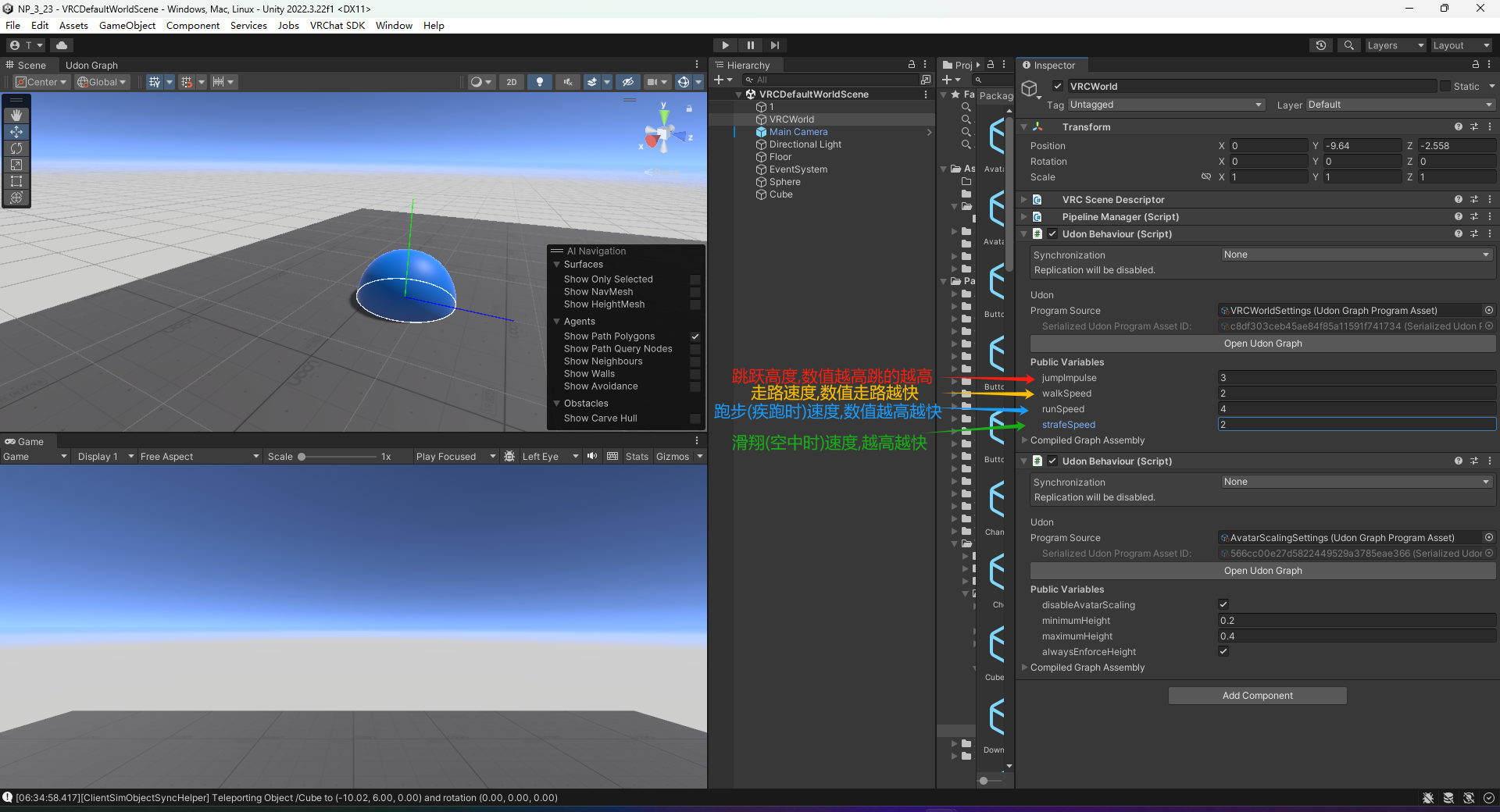Toggle scene audio mute icon

[x=567, y=82]
